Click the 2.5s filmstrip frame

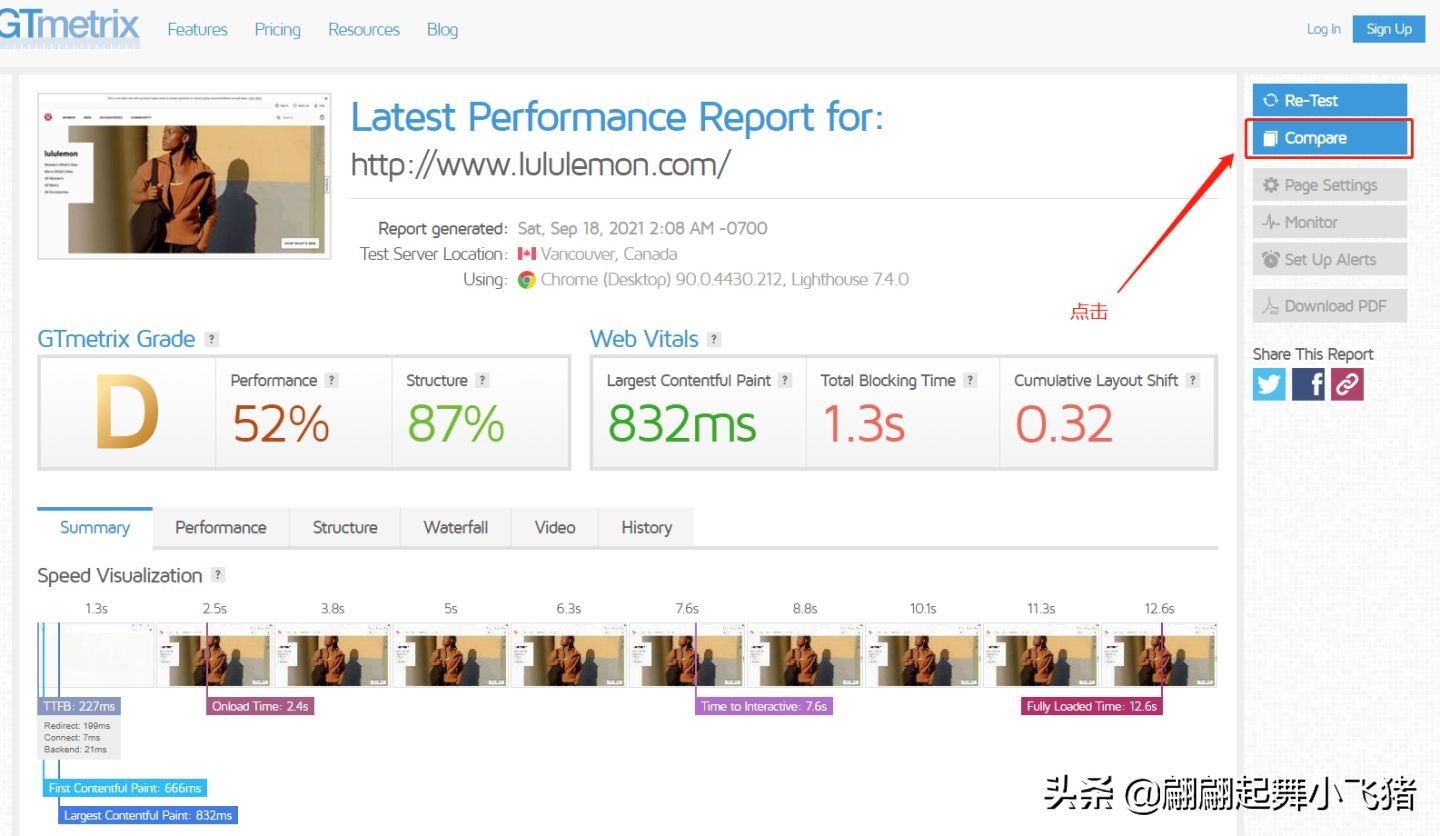[x=214, y=655]
